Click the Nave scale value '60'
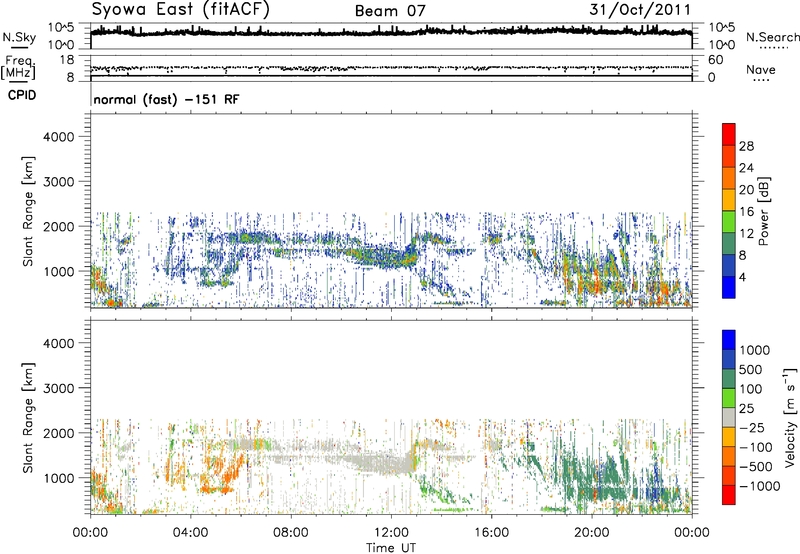Viewport: 800px width, 554px height. (x=716, y=60)
